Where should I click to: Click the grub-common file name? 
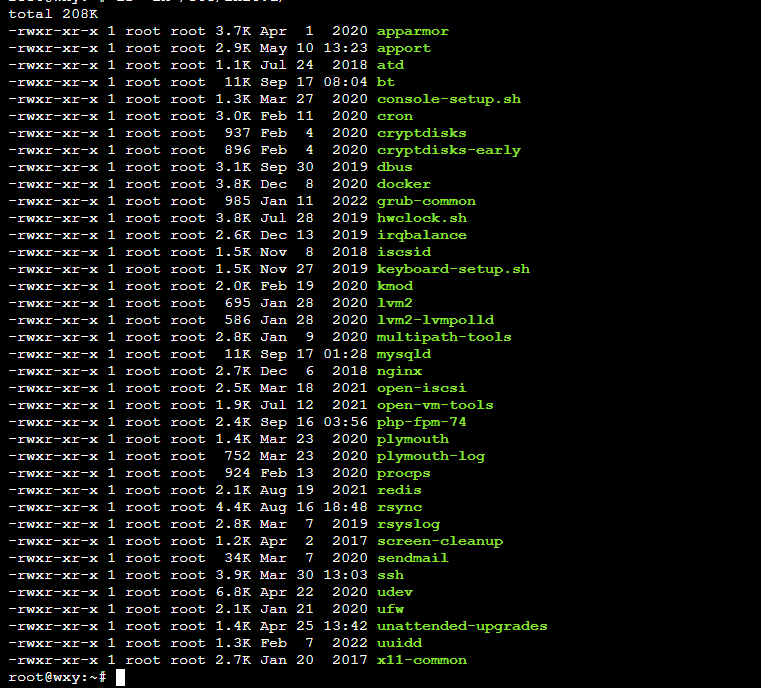pos(427,201)
